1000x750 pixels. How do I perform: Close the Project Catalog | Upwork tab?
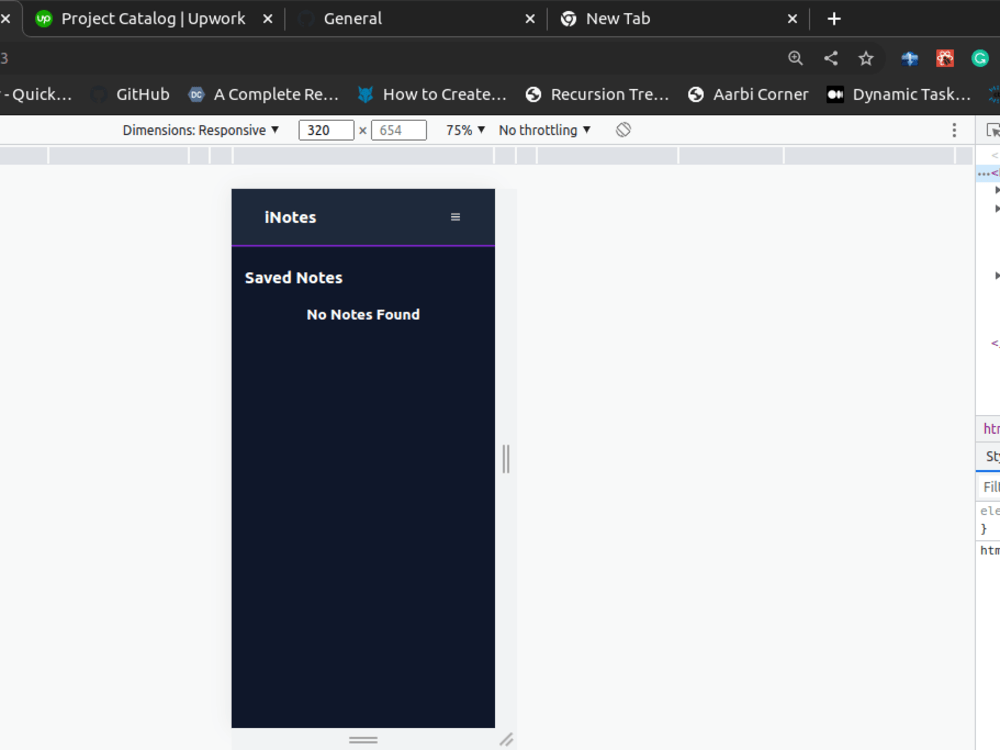(x=268, y=19)
